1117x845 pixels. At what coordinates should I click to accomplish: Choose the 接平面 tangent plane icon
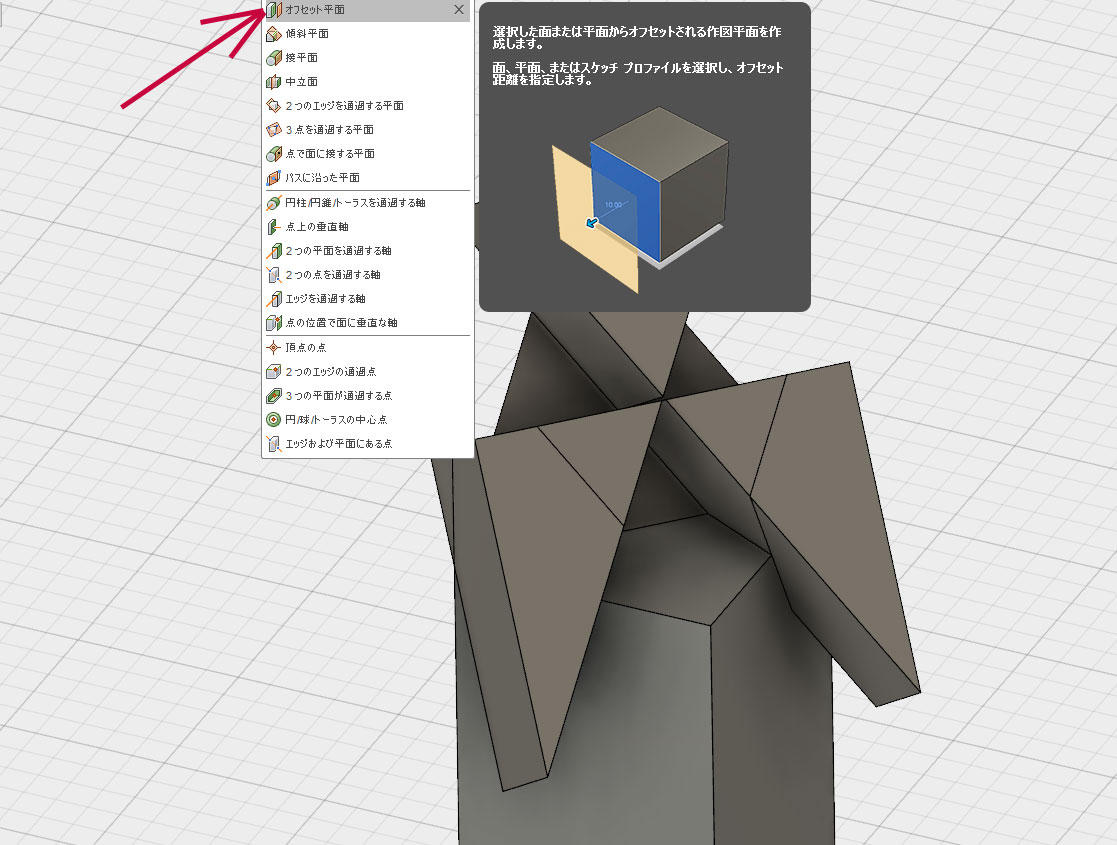click(274, 58)
